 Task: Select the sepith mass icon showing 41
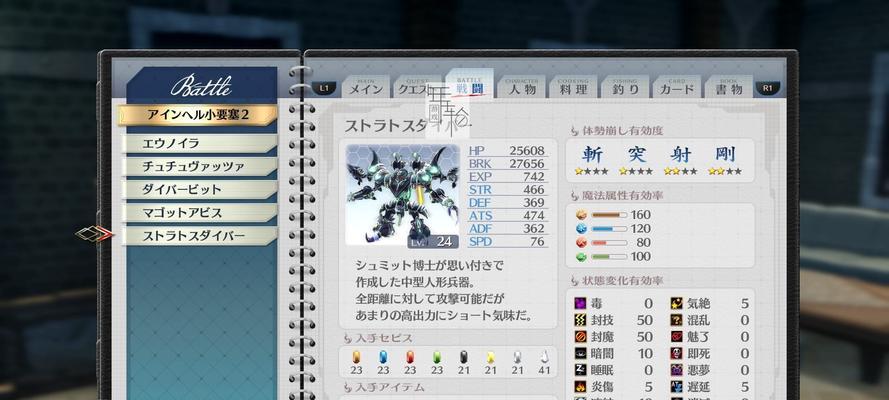coord(544,357)
